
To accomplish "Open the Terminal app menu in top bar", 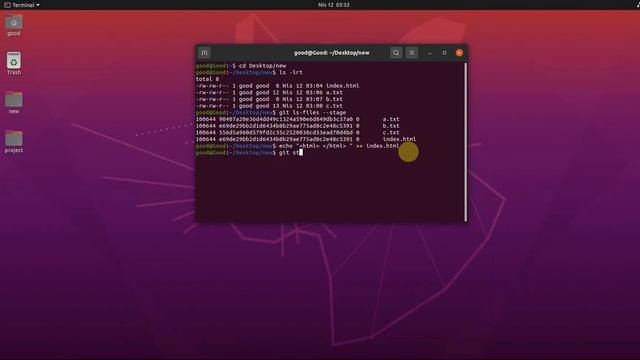I will click(22, 5).
